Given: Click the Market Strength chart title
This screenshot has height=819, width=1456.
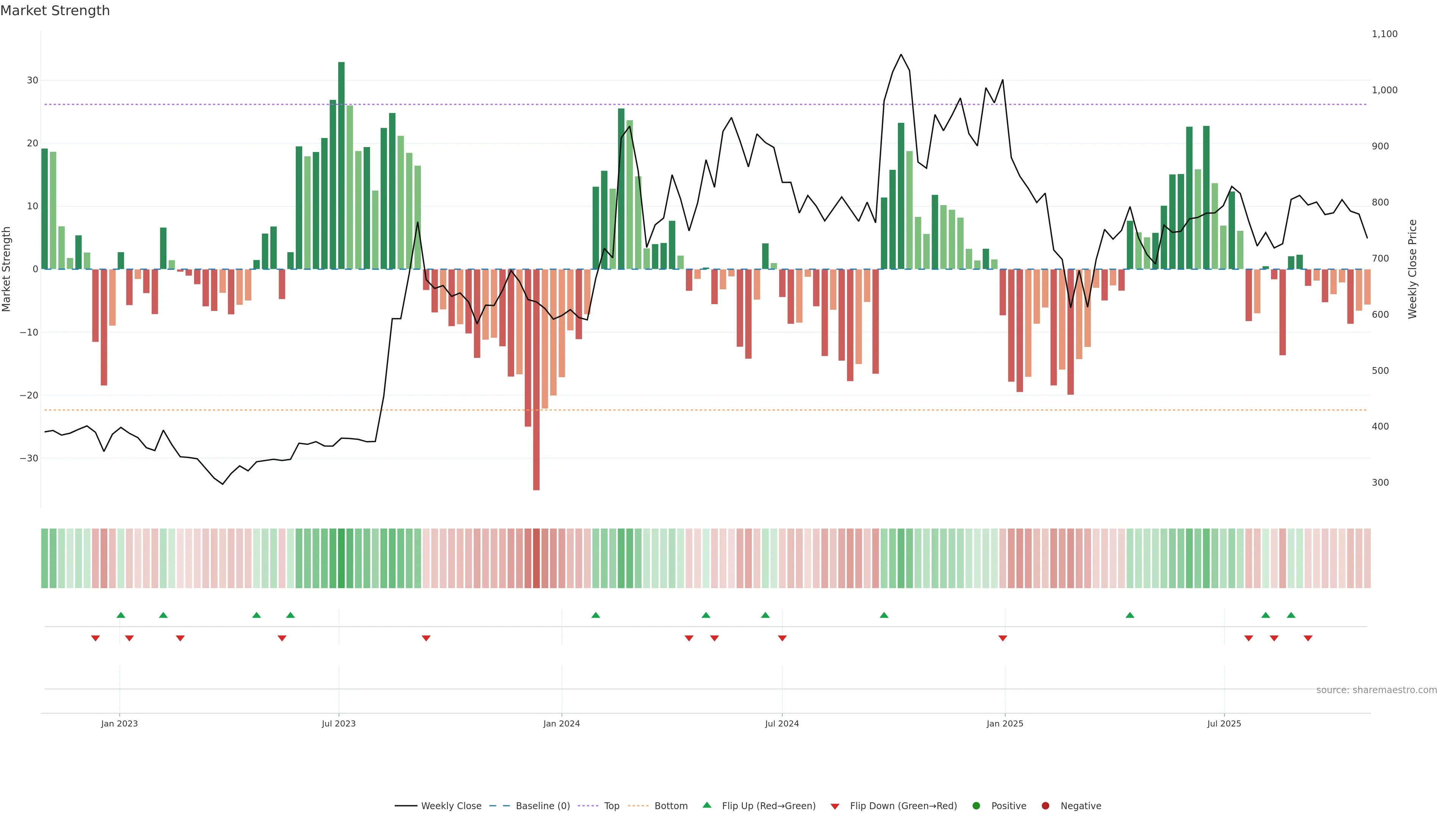Looking at the screenshot, I should point(55,11).
